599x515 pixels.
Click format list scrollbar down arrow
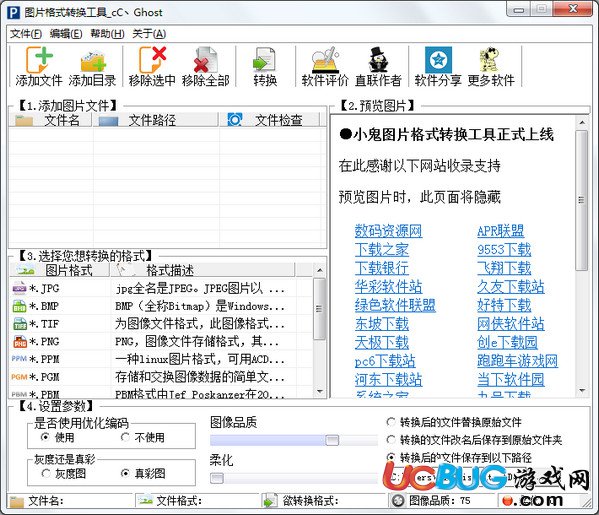319,391
